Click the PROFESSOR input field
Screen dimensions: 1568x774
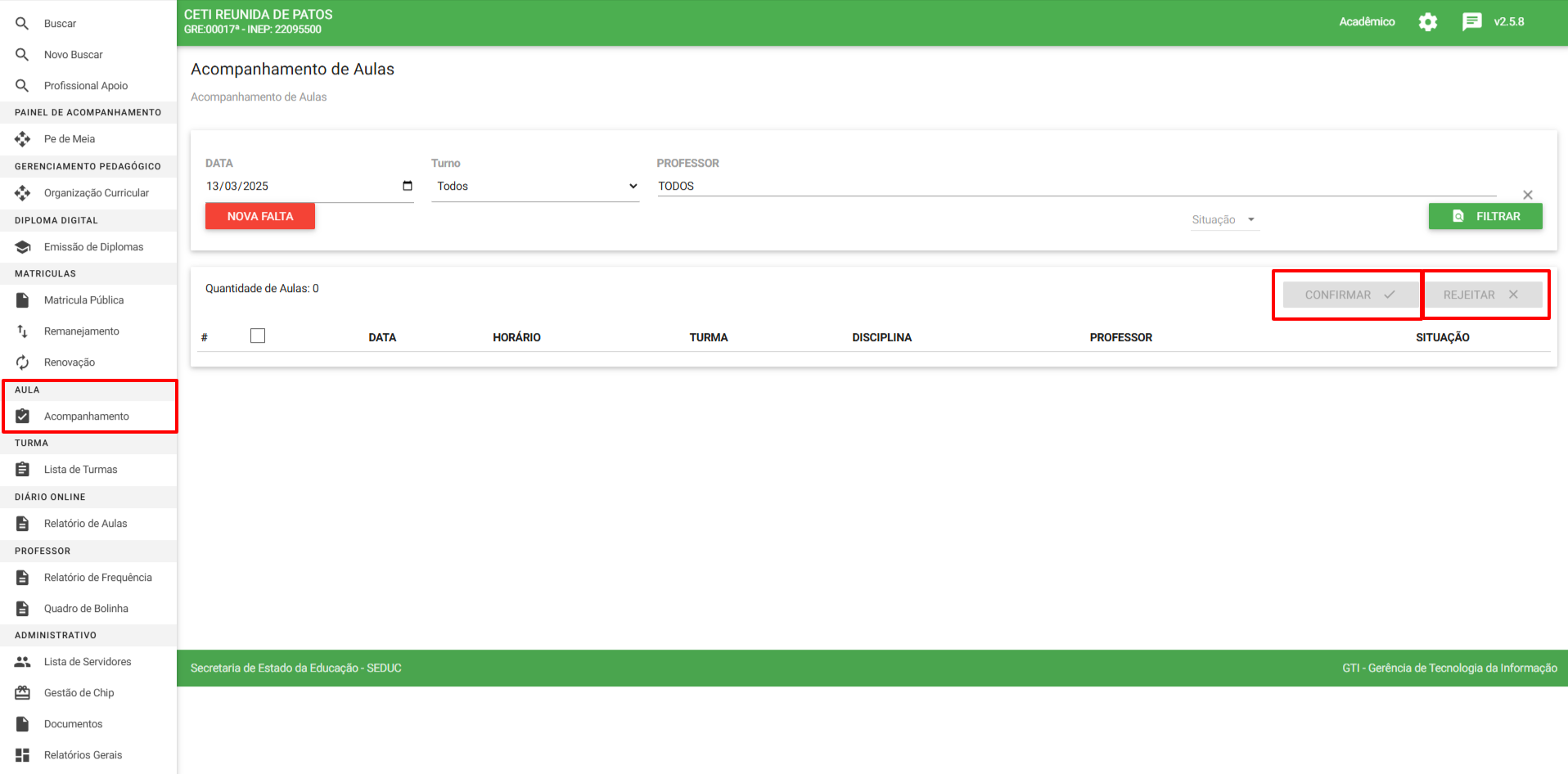[1075, 187]
